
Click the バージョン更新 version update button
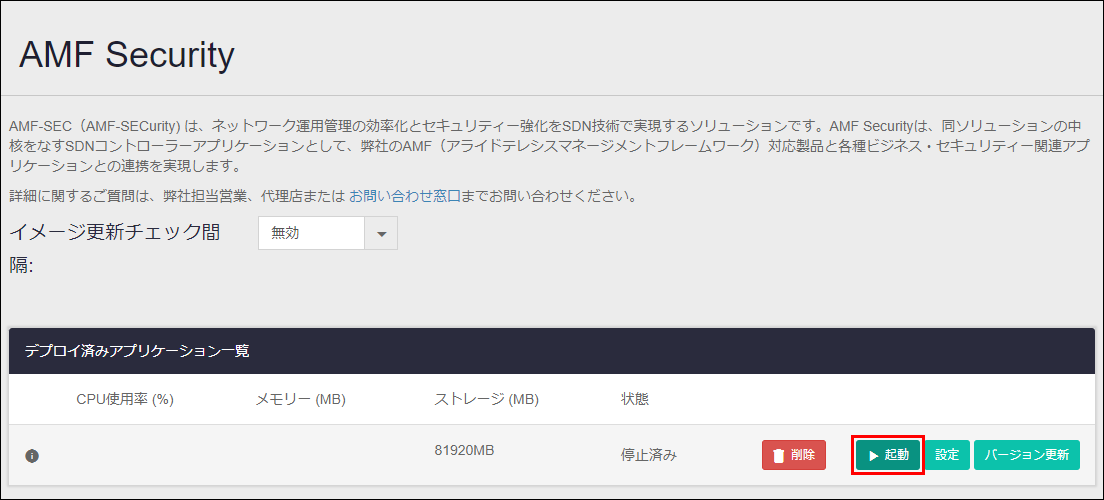pos(1027,455)
